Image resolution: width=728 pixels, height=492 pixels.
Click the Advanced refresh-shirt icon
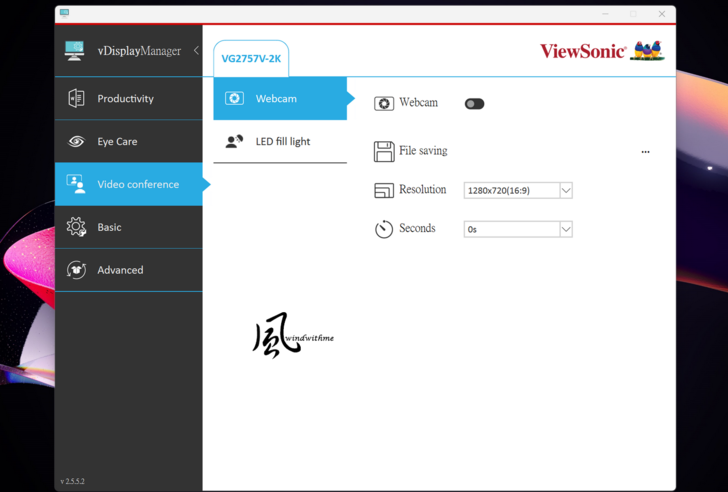point(76,270)
